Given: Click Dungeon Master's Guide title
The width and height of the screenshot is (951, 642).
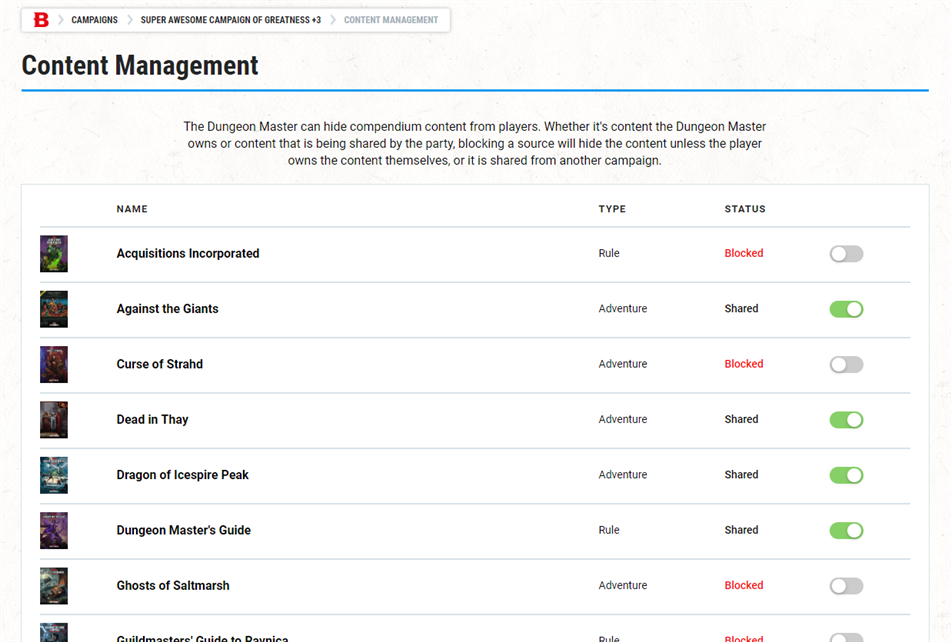Looking at the screenshot, I should [184, 530].
